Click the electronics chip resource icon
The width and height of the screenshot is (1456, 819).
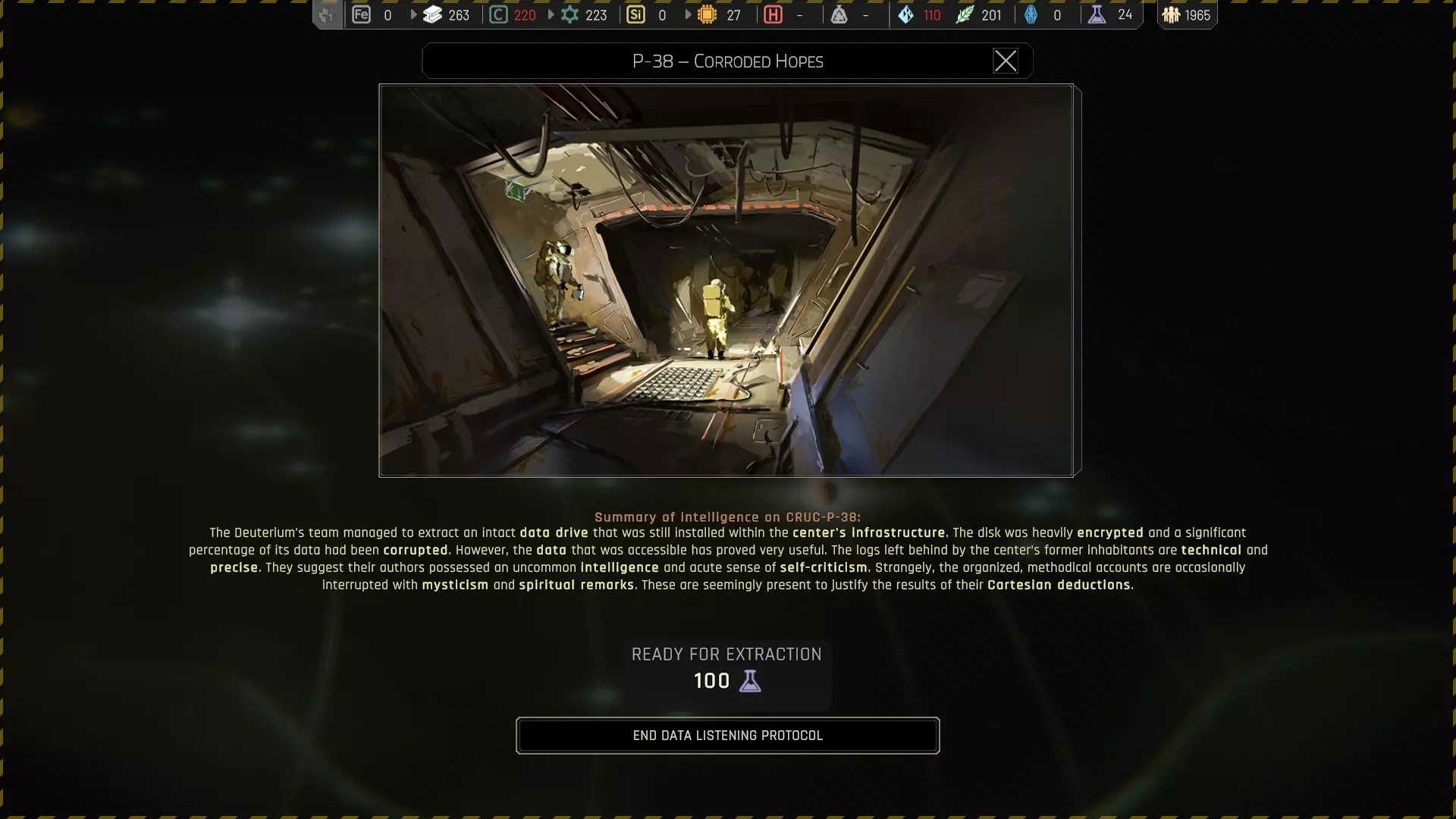click(x=707, y=14)
